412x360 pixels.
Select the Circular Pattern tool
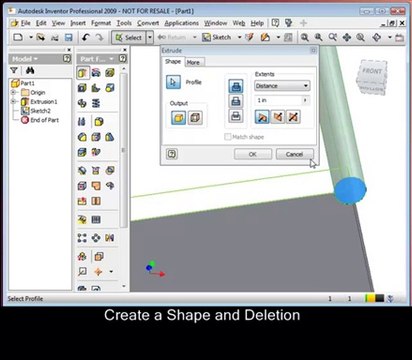[x=96, y=238]
